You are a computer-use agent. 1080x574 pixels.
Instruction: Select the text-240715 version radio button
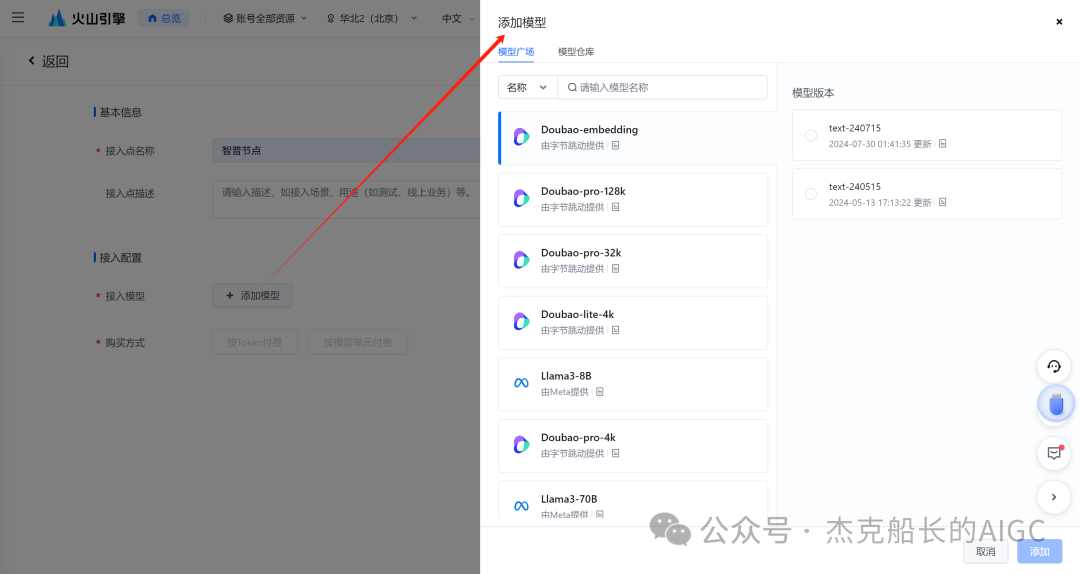pos(811,136)
